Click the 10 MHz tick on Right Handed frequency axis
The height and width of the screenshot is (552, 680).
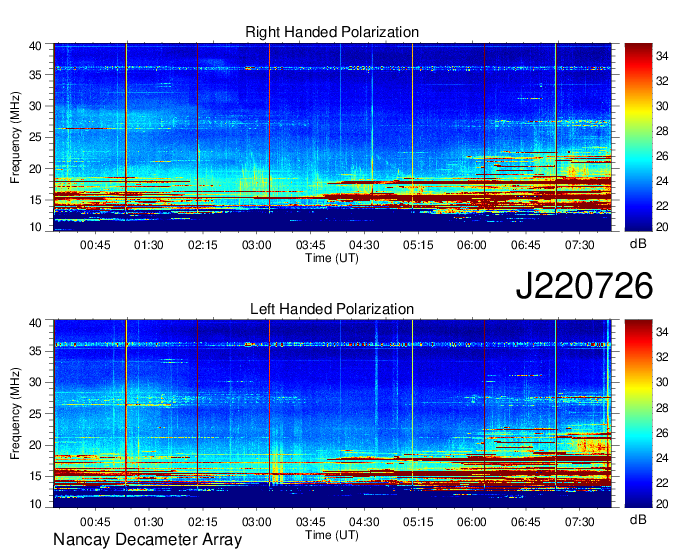36,227
